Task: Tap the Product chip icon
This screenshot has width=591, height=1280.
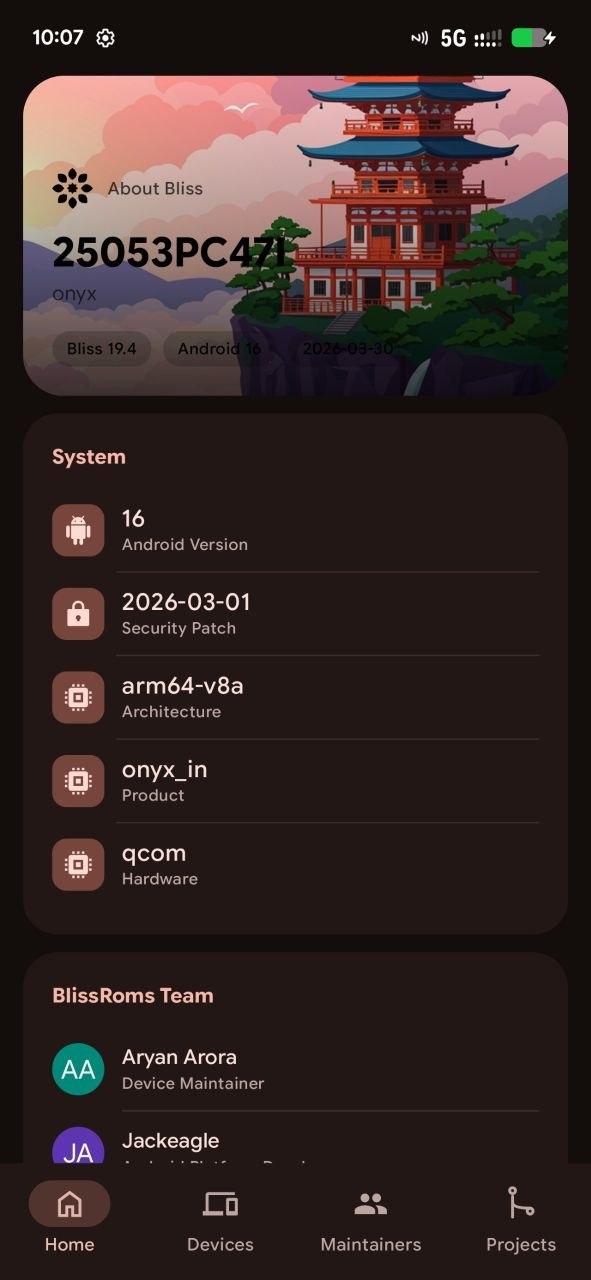Action: coord(78,781)
